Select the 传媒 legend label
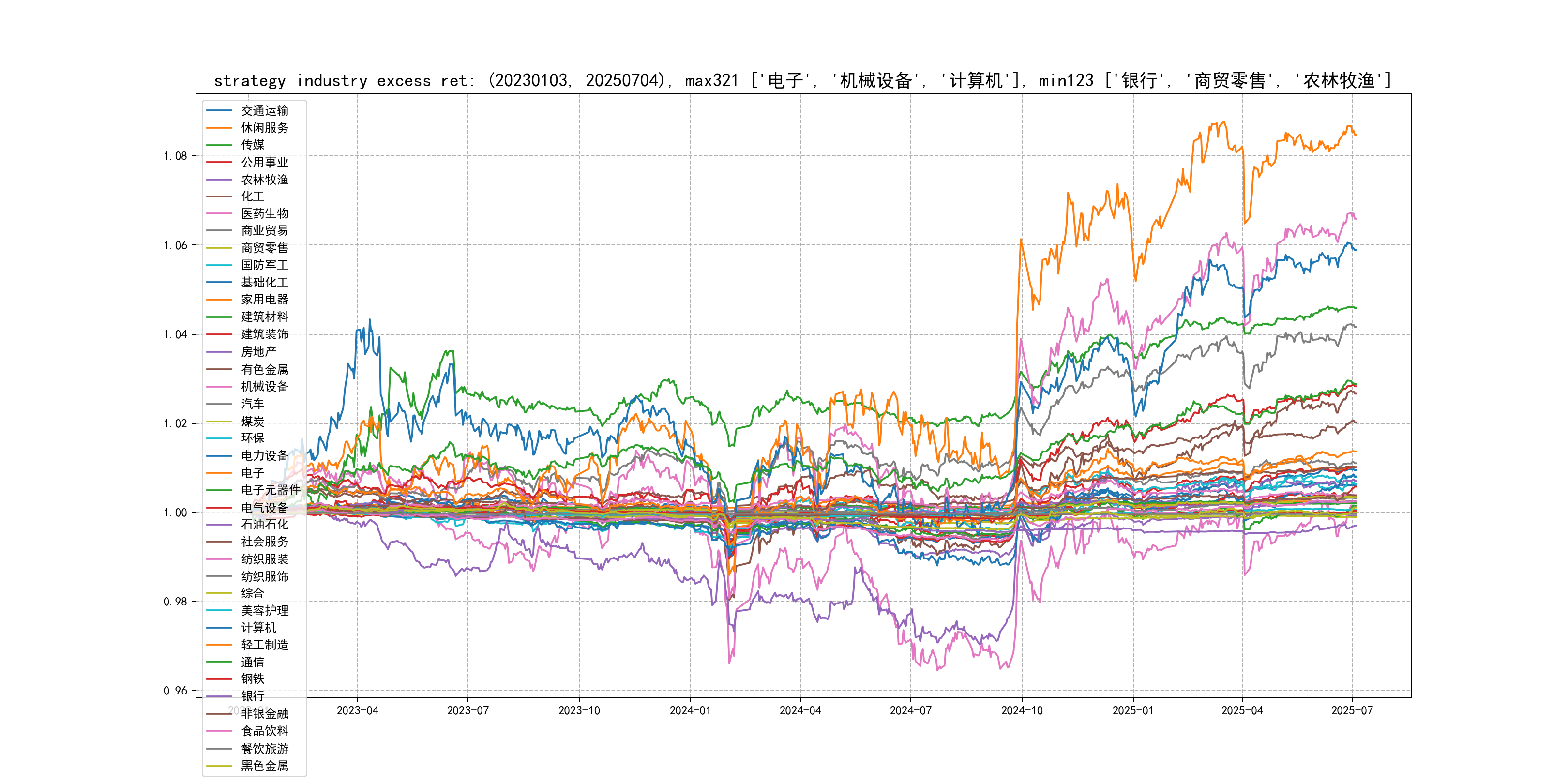 click(253, 145)
